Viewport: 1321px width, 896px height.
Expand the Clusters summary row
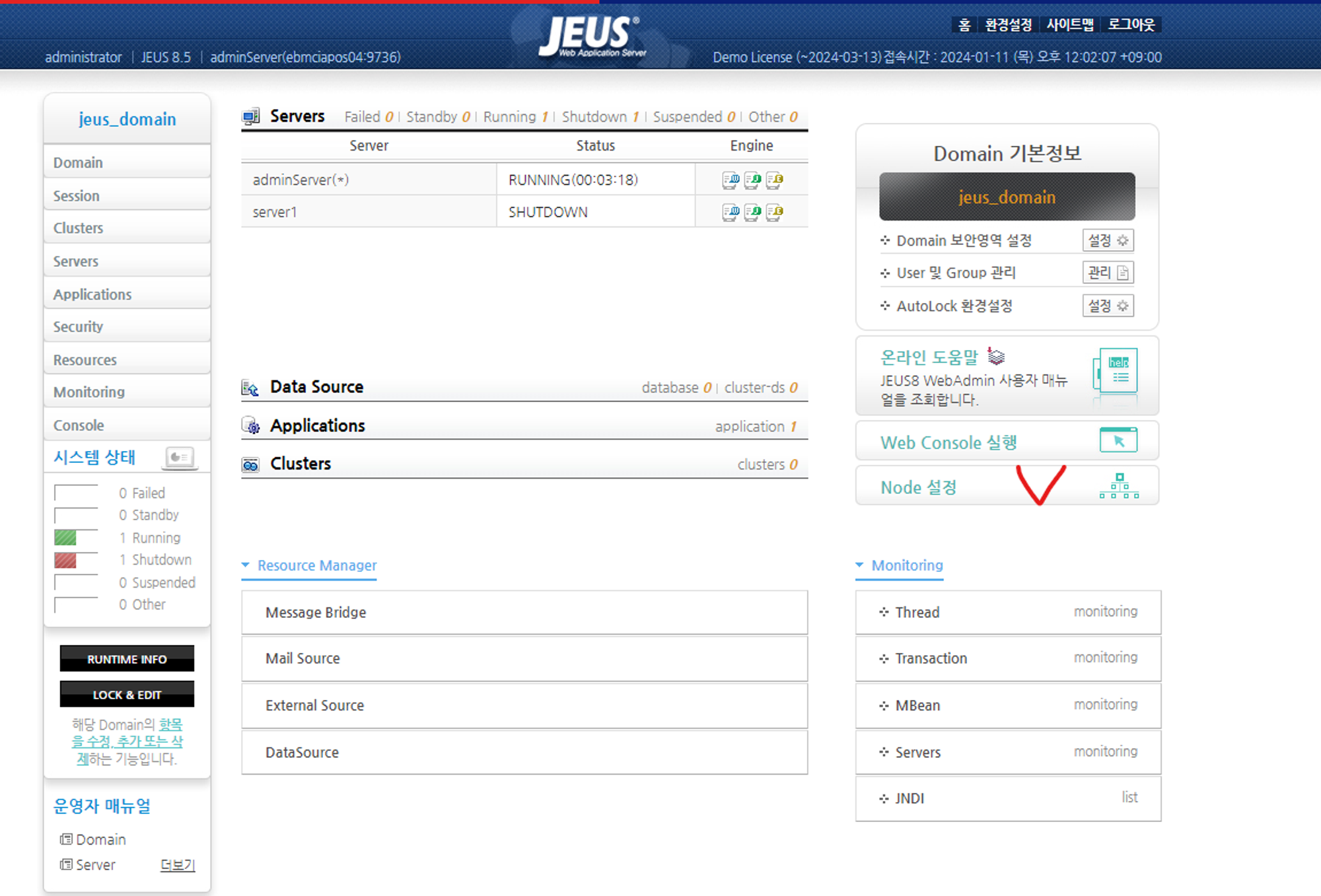click(301, 464)
